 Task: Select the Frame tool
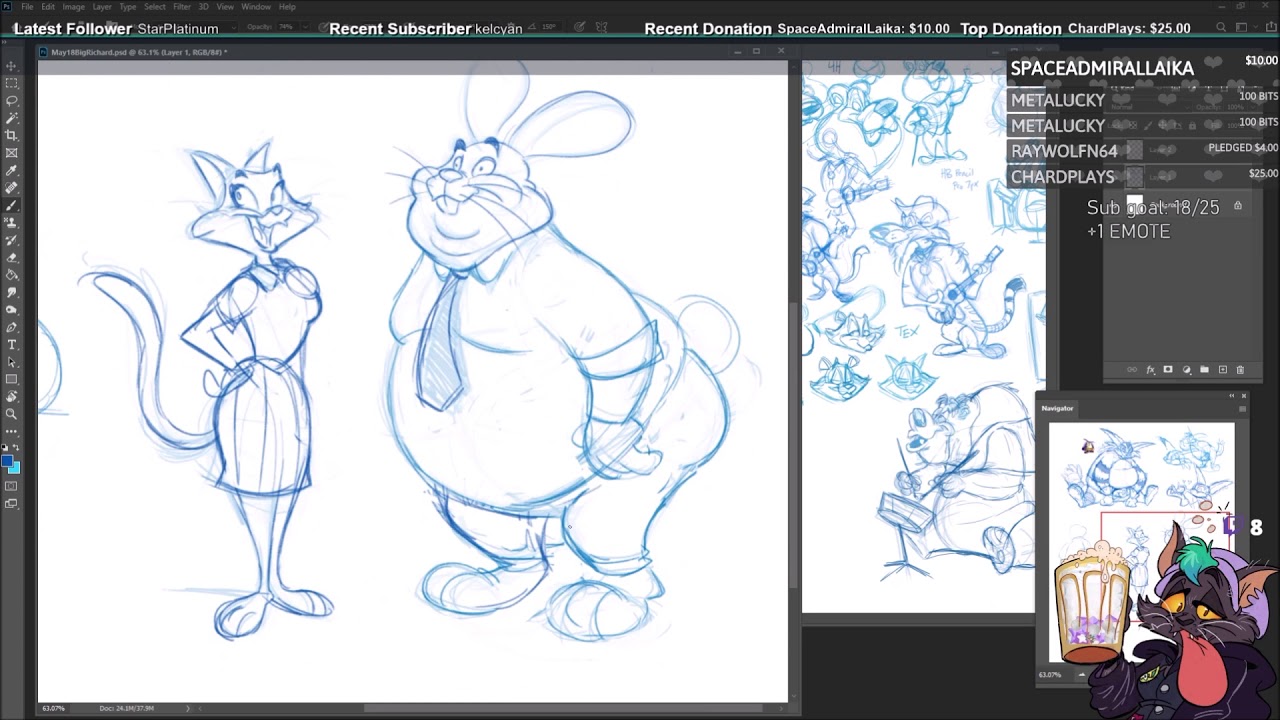12,153
